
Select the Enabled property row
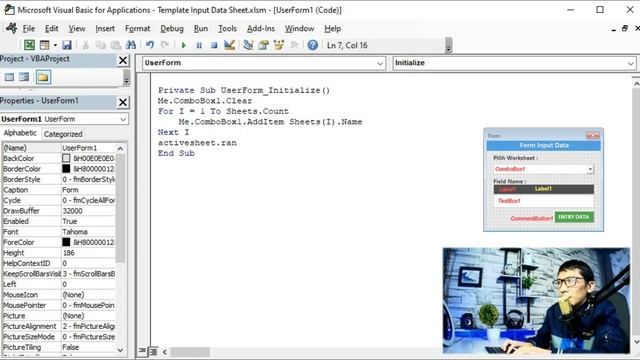(x=59, y=221)
